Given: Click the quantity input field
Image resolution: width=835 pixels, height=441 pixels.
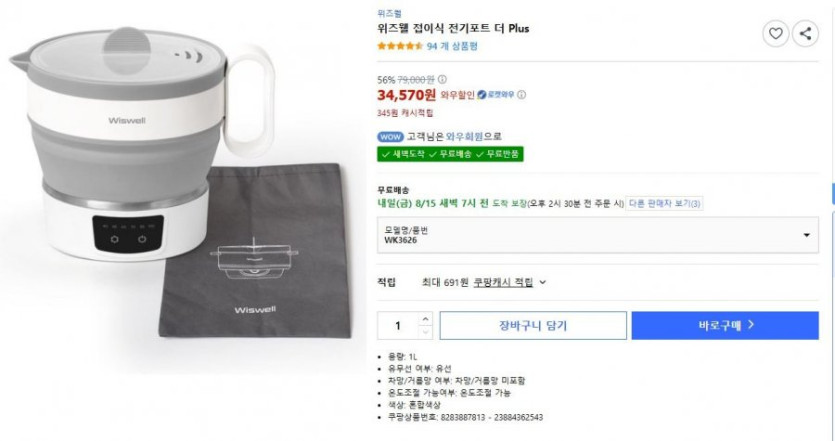Looking at the screenshot, I should pos(398,325).
